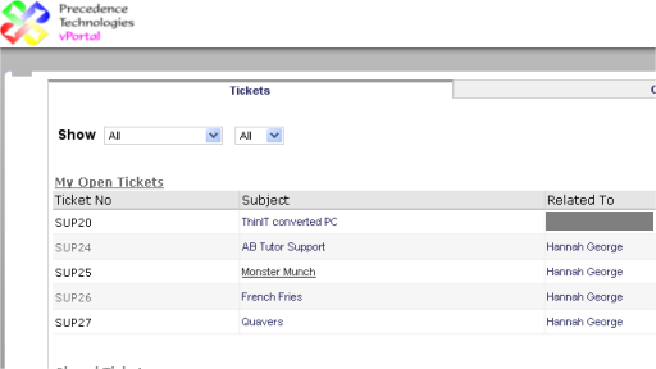The height and width of the screenshot is (369, 656).
Task: Open the second All filter dropdown
Action: (x=259, y=136)
